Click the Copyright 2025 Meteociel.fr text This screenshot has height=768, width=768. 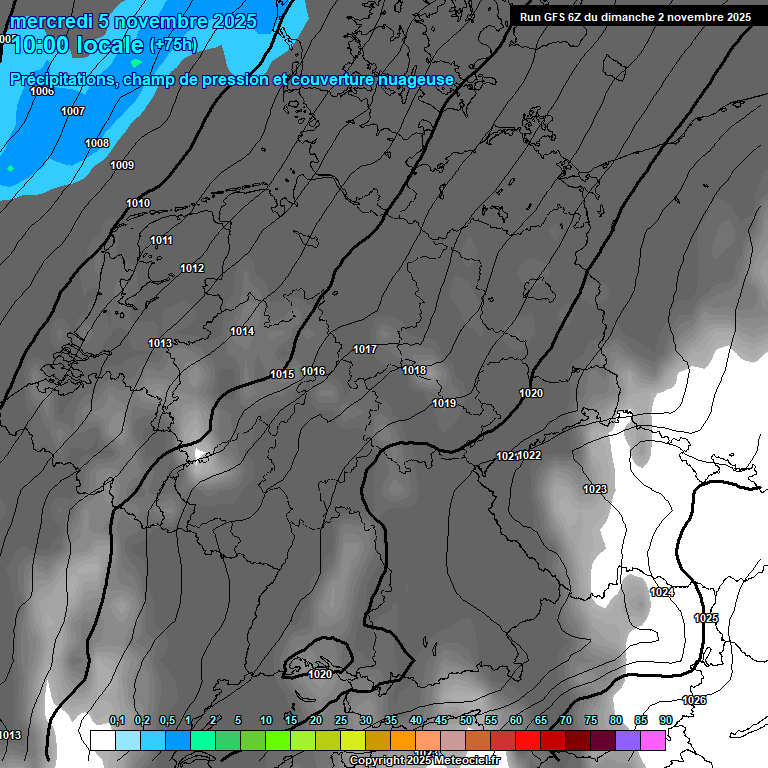[425, 760]
